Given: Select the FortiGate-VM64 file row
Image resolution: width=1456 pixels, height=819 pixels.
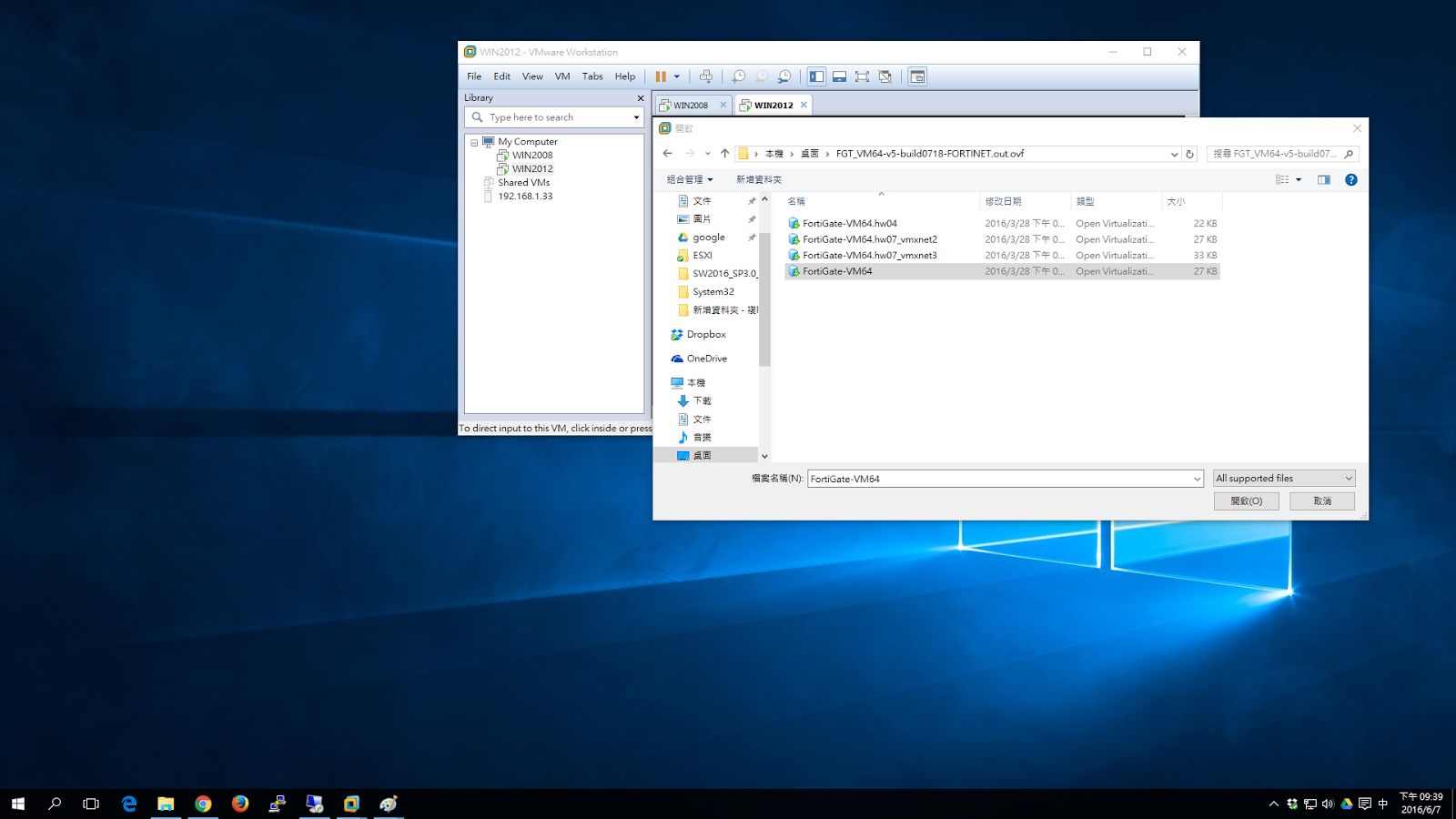Looking at the screenshot, I should coord(1002,271).
